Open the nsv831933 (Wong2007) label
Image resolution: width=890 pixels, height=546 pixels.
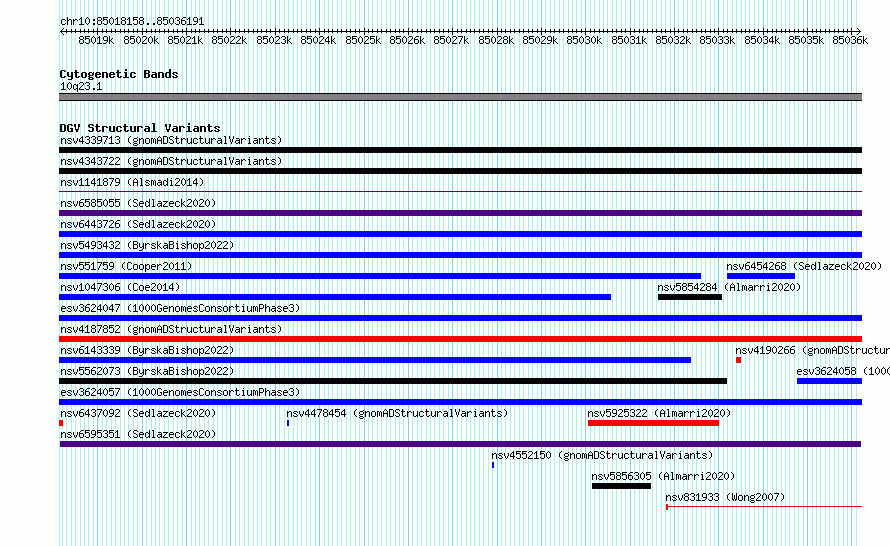725,497
